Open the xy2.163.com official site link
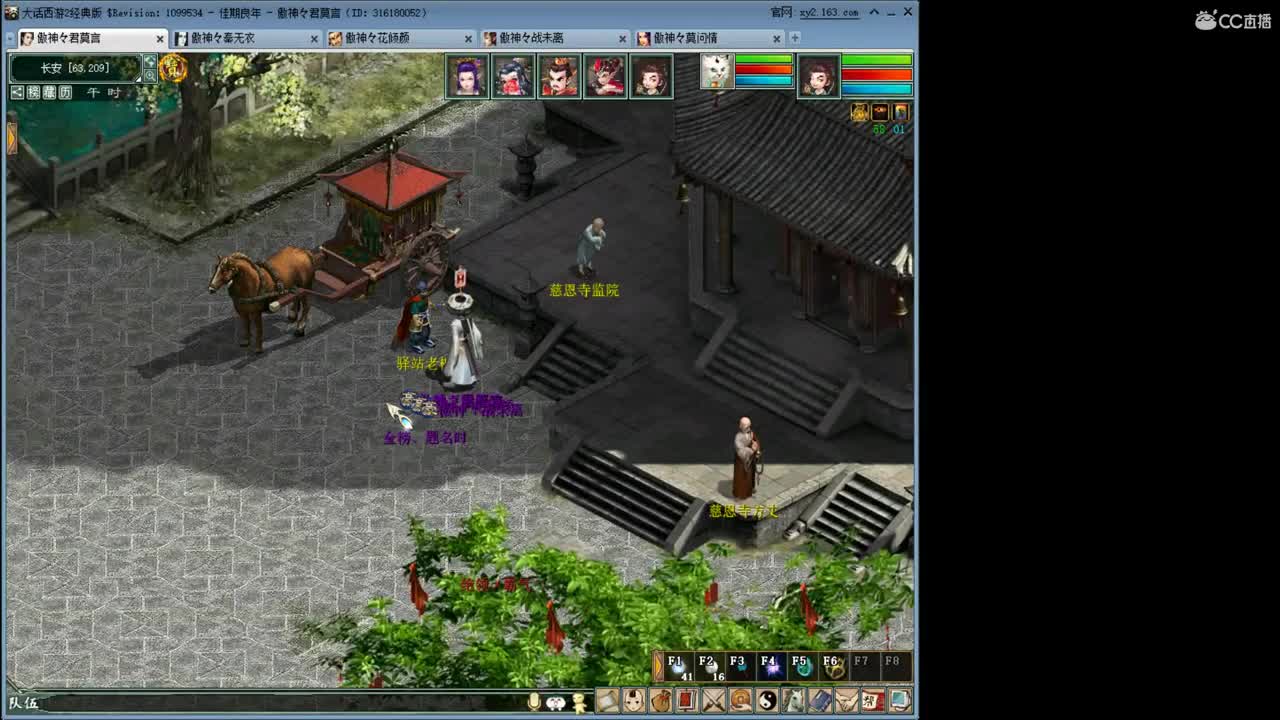This screenshot has width=1280, height=720. click(x=828, y=12)
